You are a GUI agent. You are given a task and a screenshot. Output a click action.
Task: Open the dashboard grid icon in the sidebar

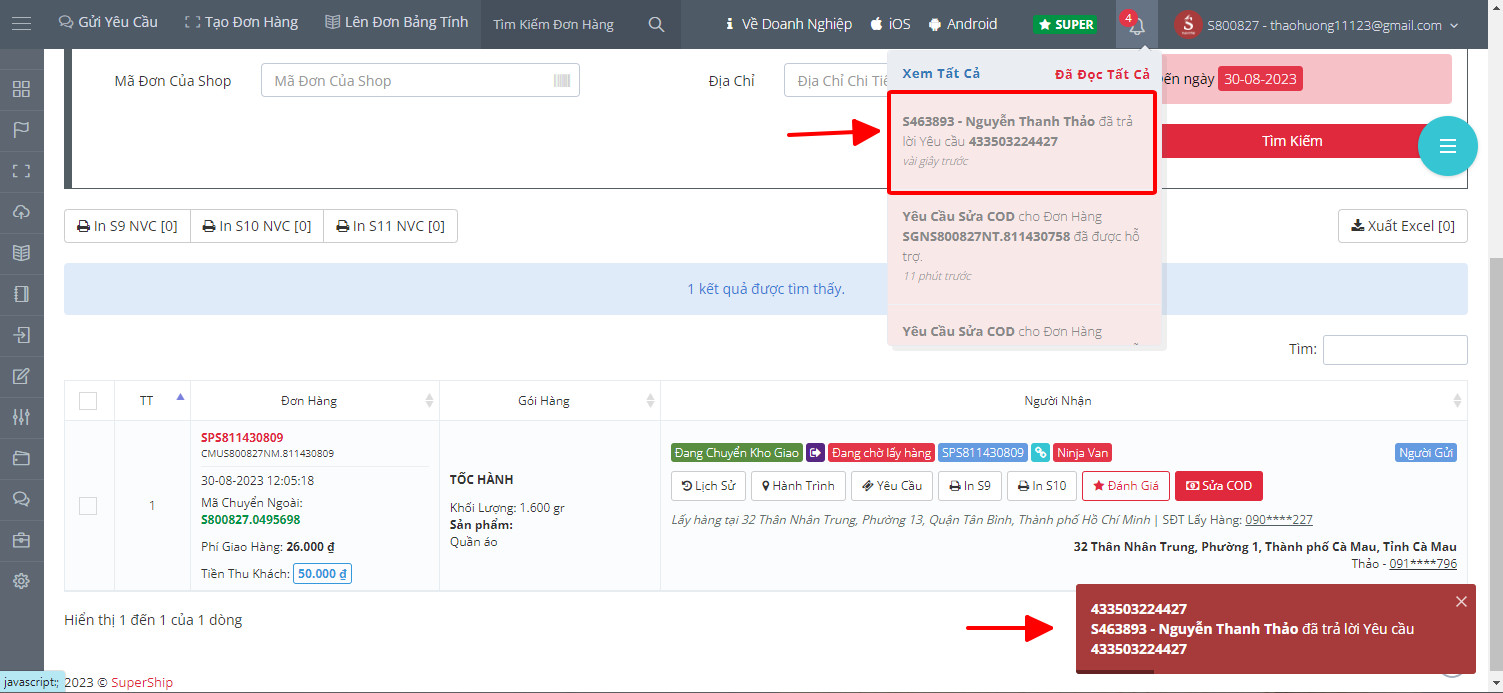point(21,89)
